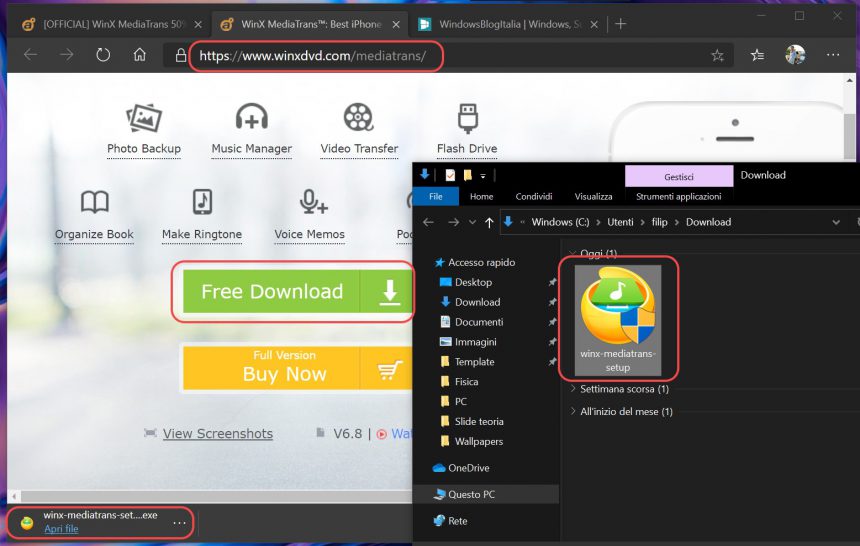The height and width of the screenshot is (546, 860).
Task: Select Rete in Explorer sidebar
Action: pos(450,521)
